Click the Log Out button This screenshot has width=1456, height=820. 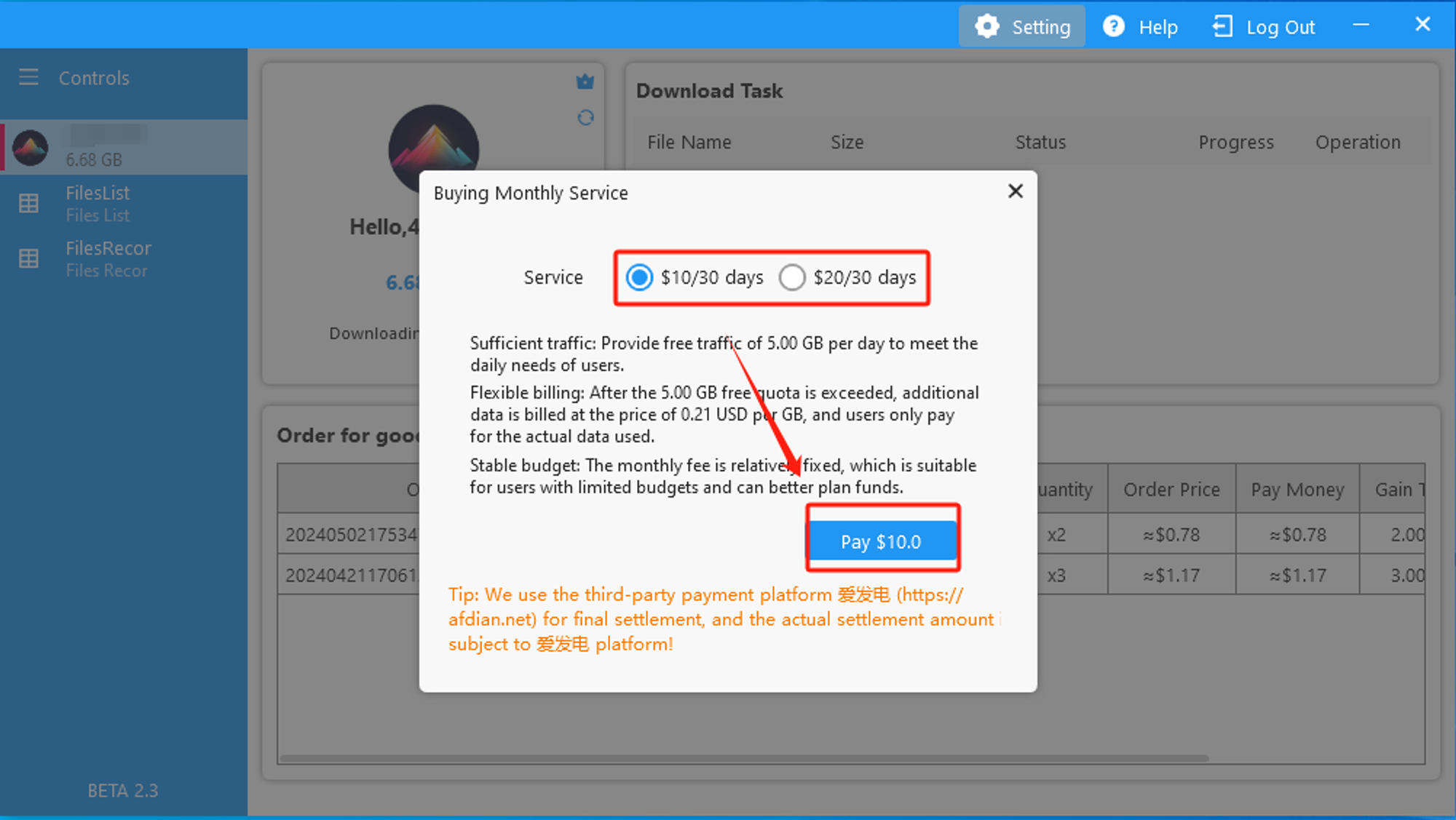tap(1264, 27)
